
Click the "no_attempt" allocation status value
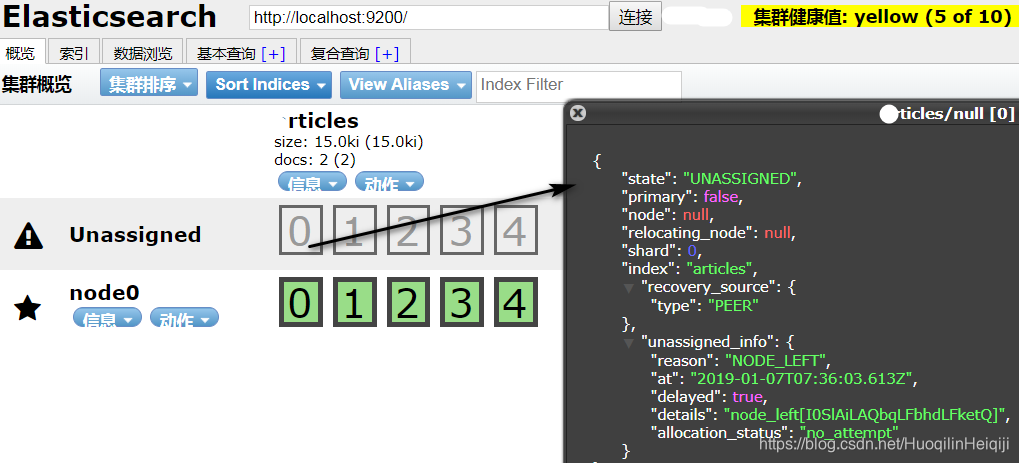(x=849, y=432)
